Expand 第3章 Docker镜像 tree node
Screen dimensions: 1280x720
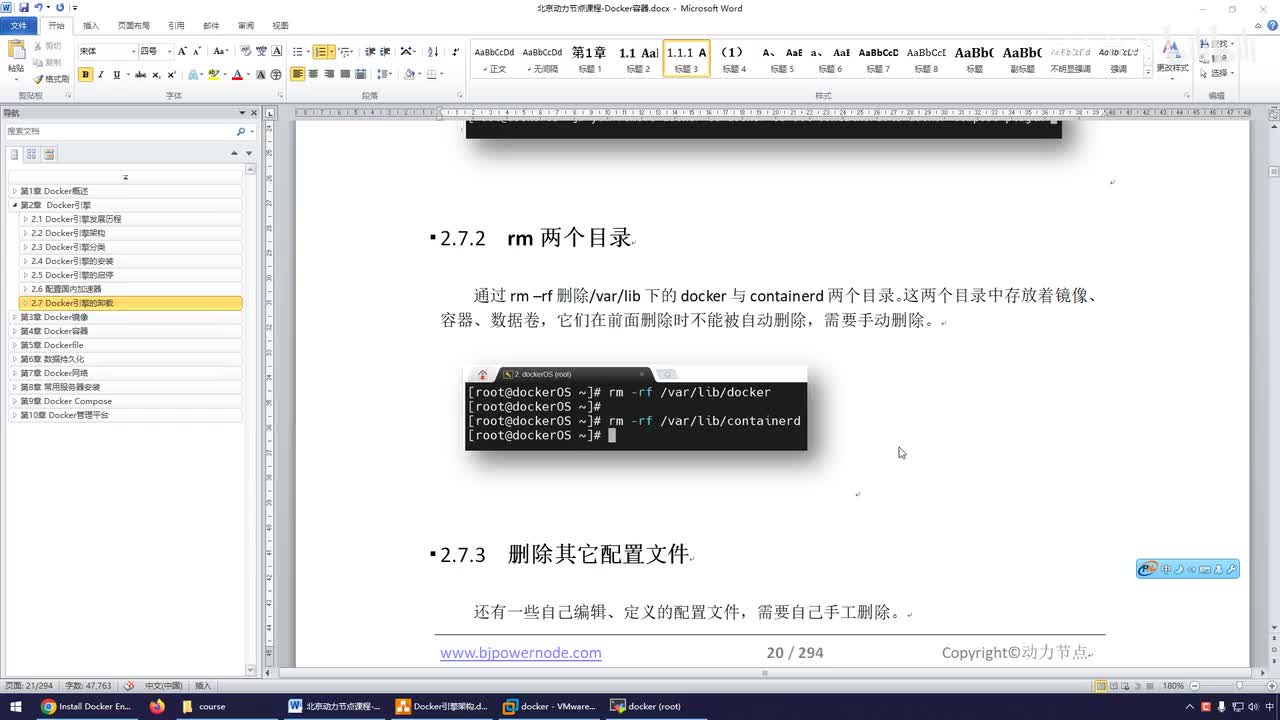tap(14, 317)
